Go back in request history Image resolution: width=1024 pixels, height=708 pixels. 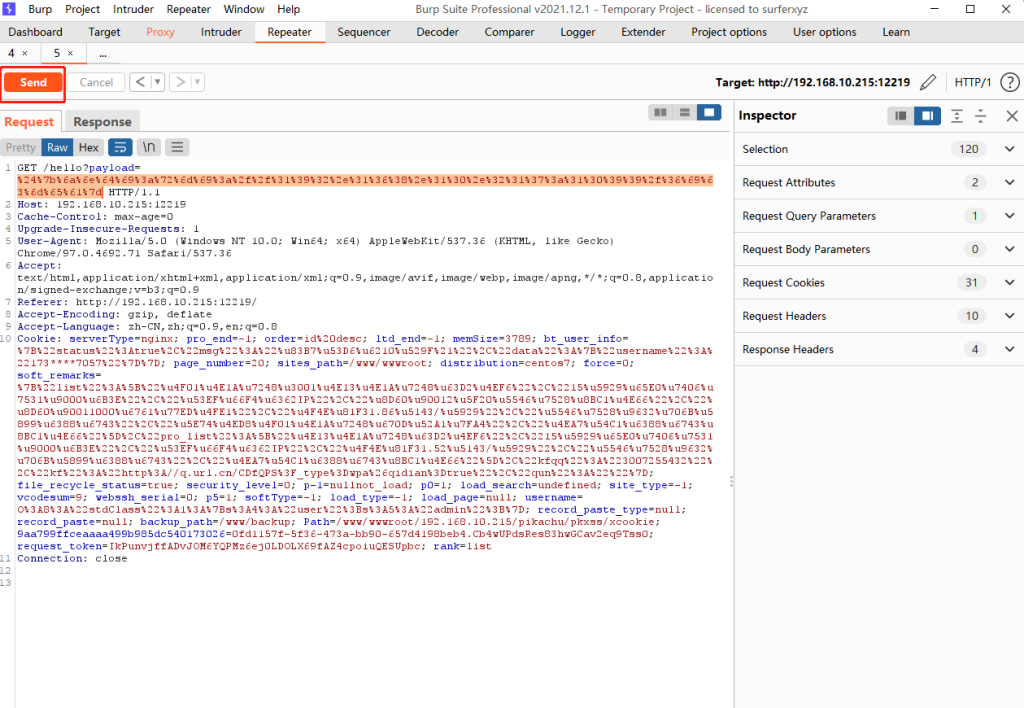140,82
